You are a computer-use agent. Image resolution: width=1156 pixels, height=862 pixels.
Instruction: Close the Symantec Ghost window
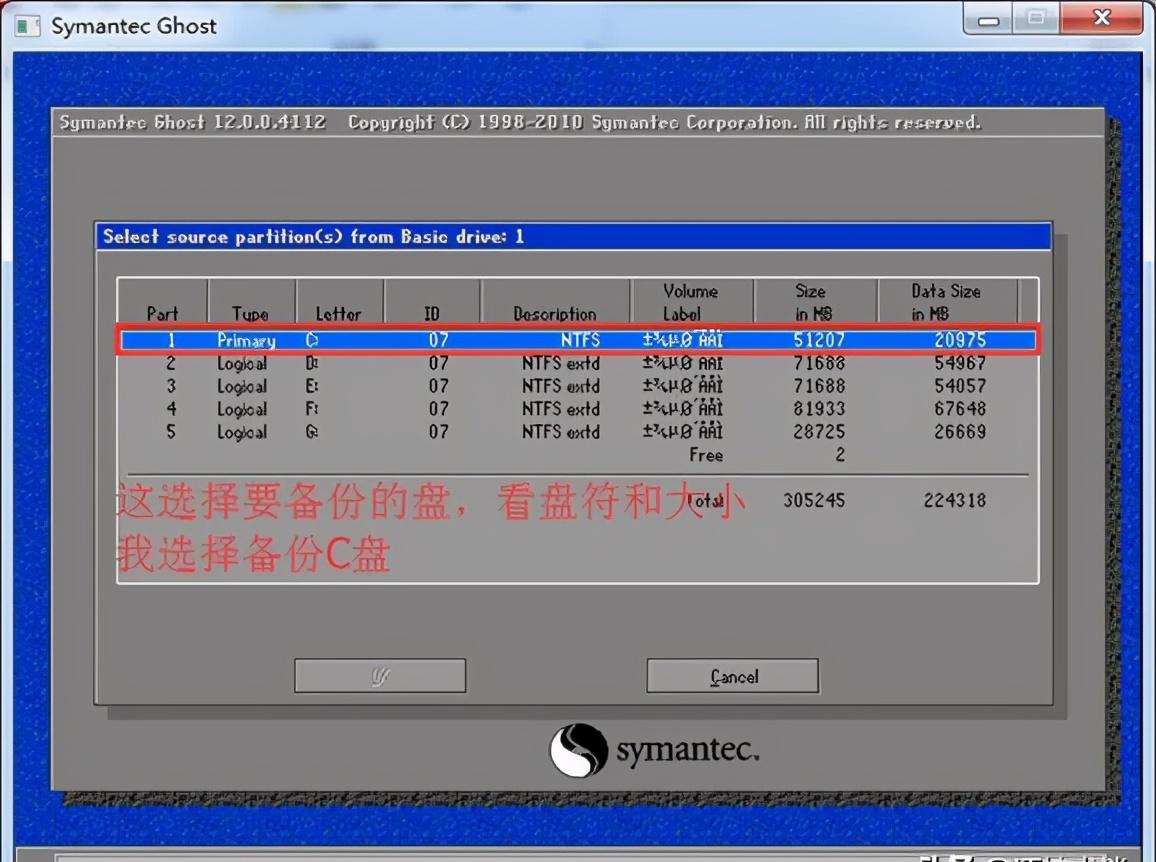pos(1101,19)
